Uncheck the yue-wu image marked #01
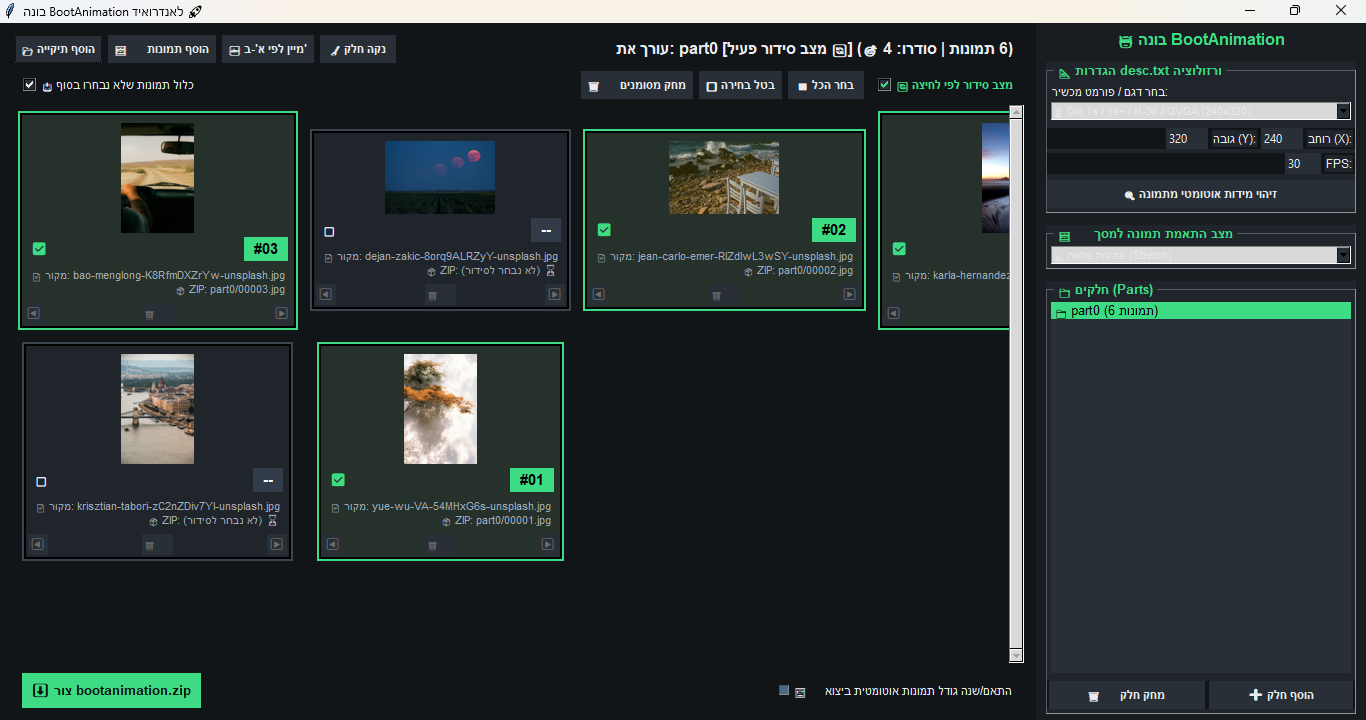The image size is (1366, 720). click(x=338, y=480)
